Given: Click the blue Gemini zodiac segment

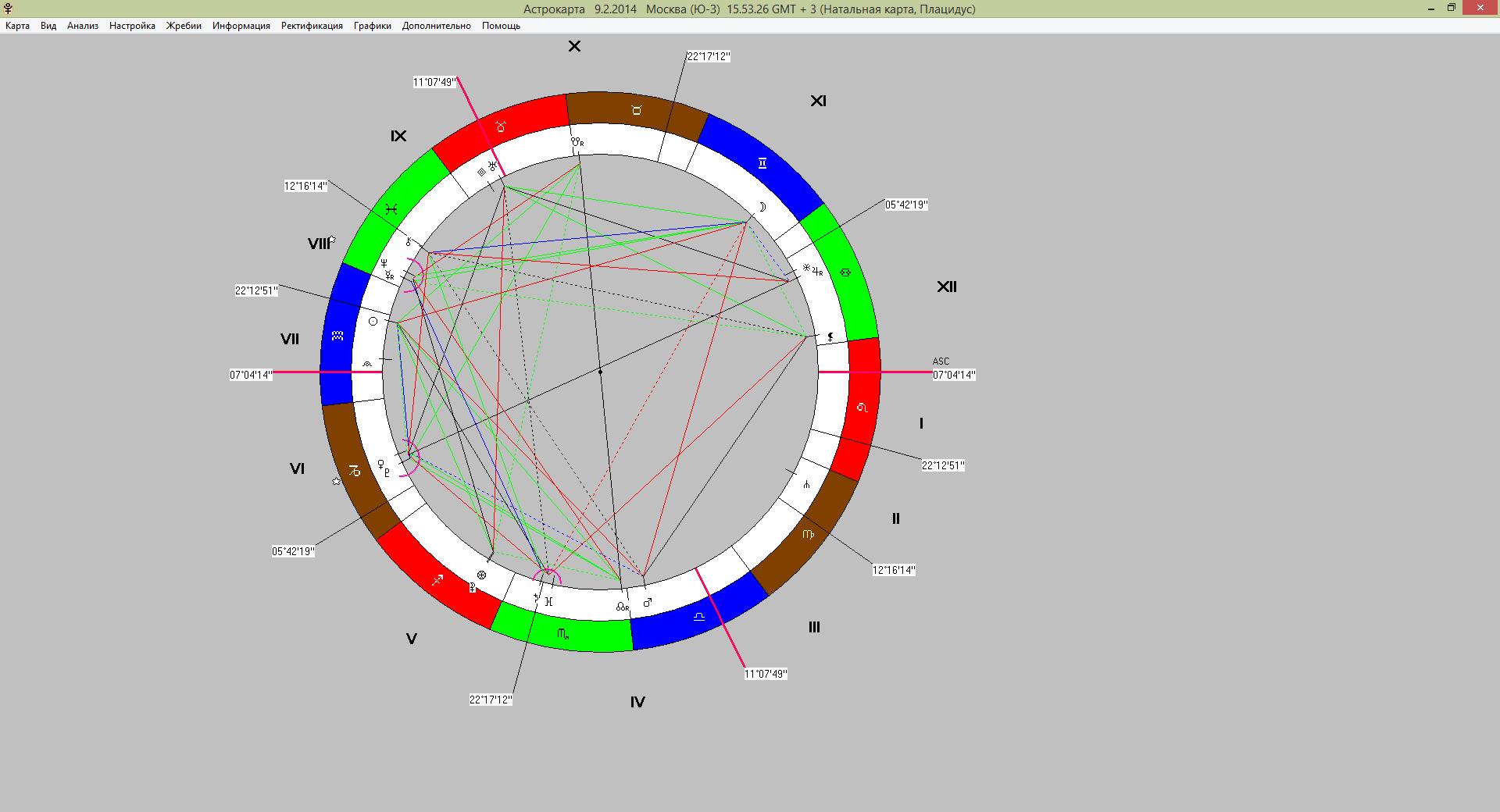Looking at the screenshot, I should coord(762,163).
